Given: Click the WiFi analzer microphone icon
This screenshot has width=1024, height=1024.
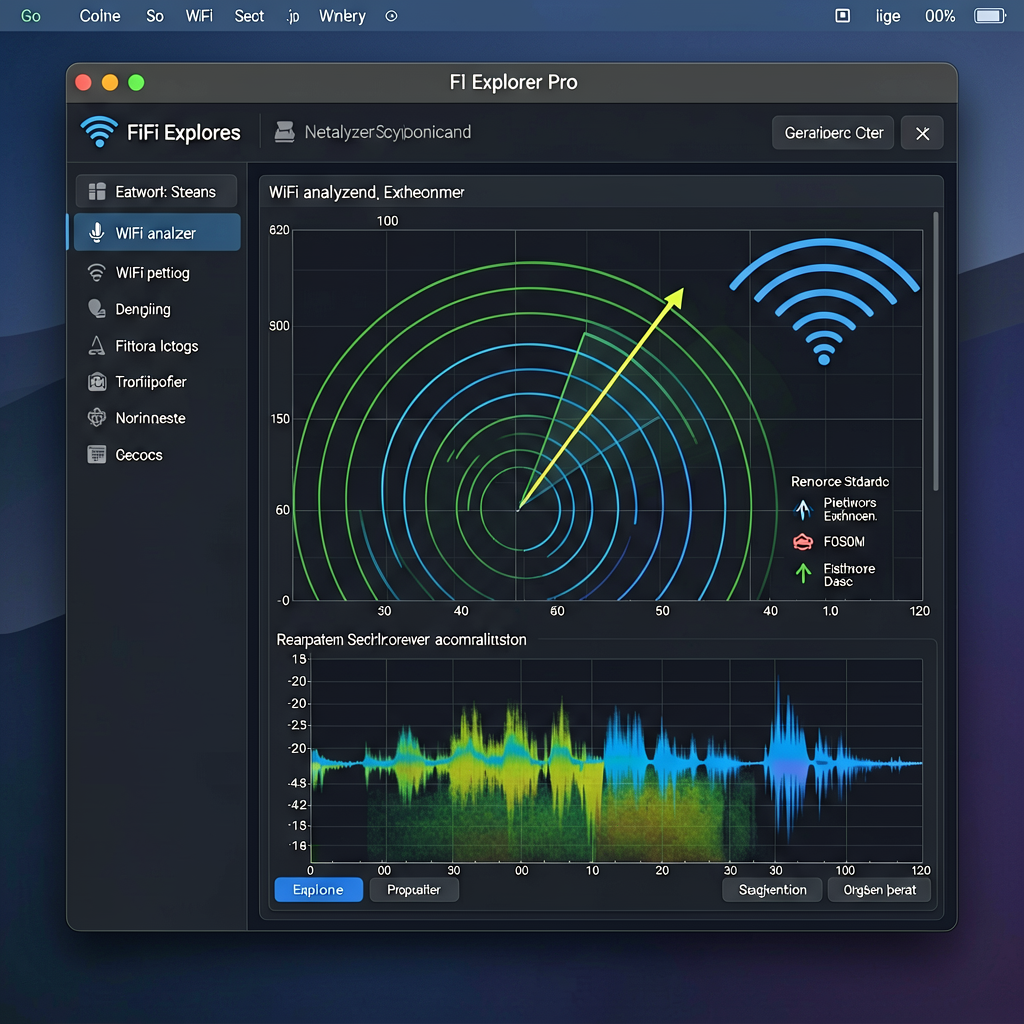Looking at the screenshot, I should (x=97, y=232).
